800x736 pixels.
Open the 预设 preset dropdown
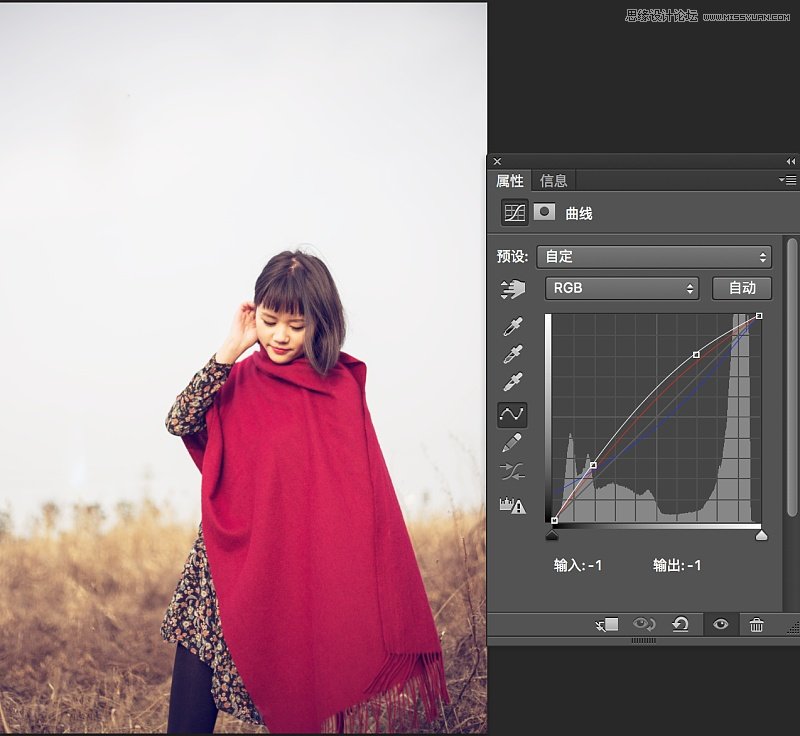pos(654,257)
